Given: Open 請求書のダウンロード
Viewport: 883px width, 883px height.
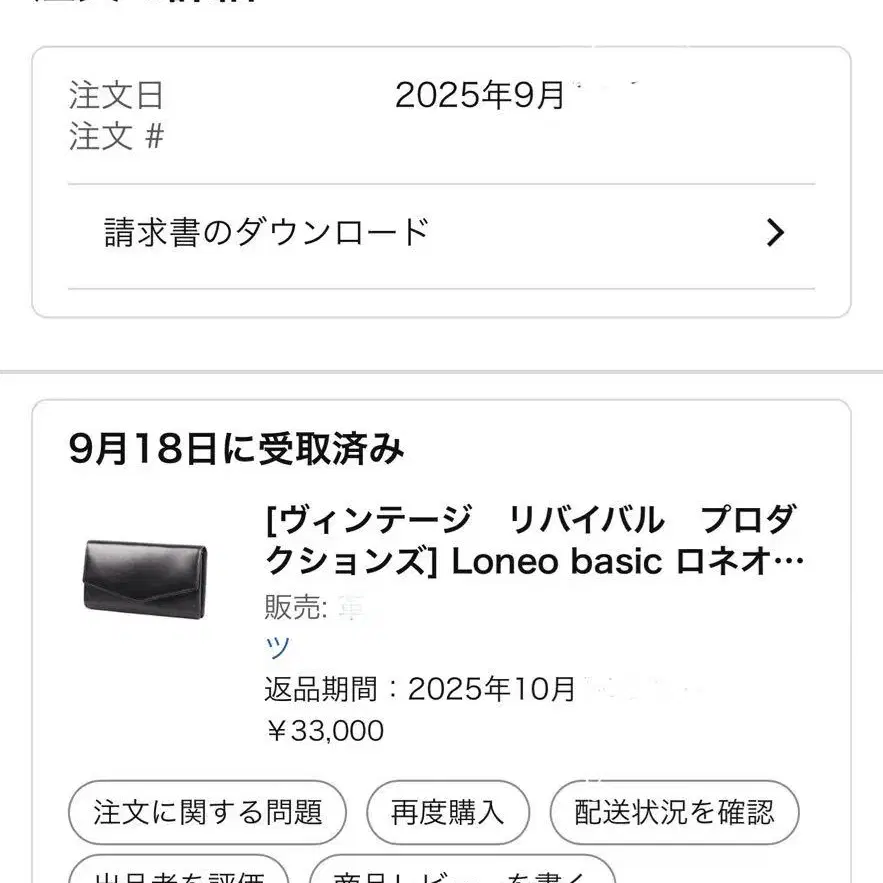Looking at the screenshot, I should coord(267,233).
